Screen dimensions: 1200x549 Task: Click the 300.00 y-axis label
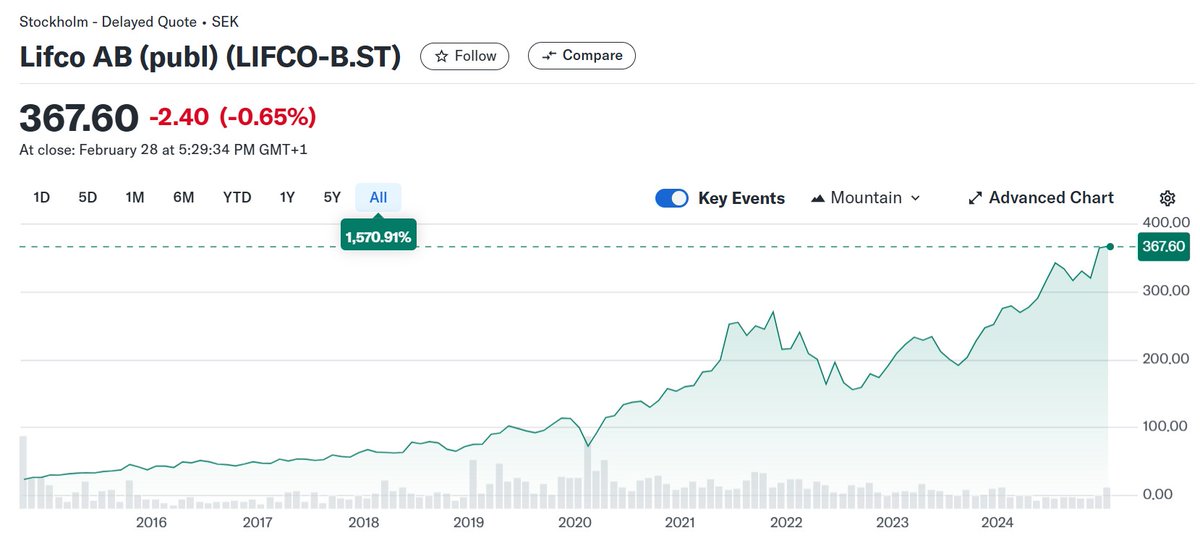point(1165,291)
